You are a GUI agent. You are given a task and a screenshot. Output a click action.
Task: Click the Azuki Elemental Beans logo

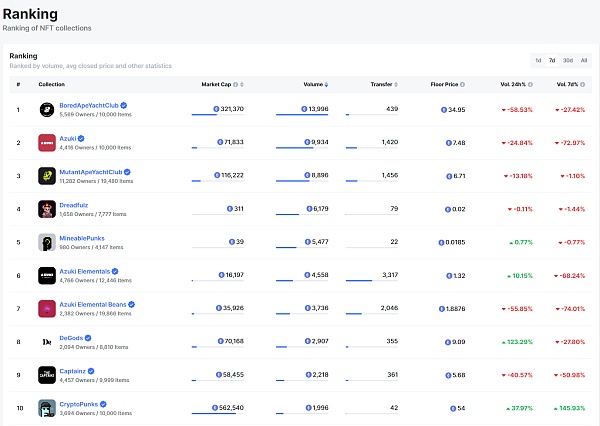click(47, 309)
